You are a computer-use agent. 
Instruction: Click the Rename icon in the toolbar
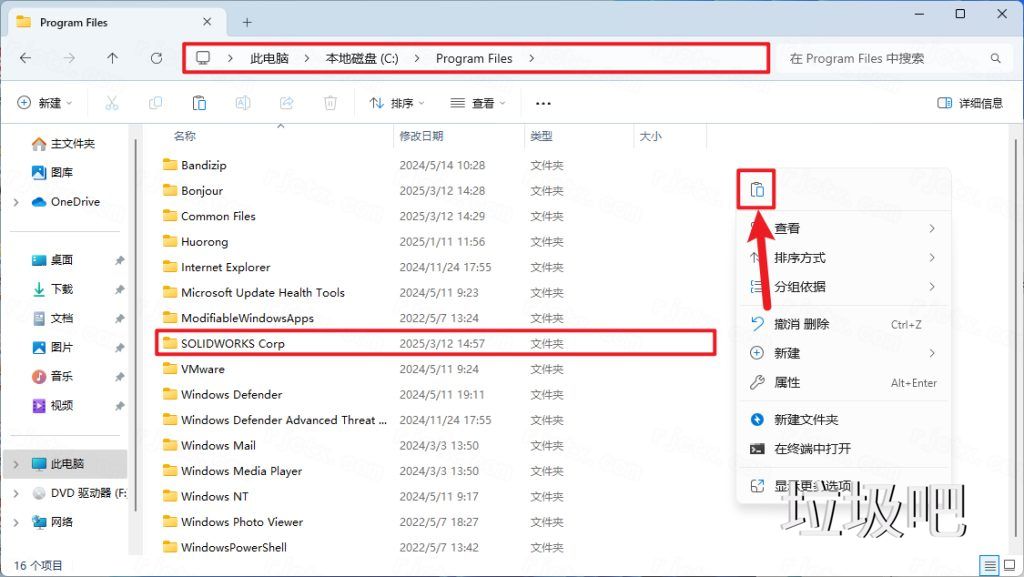242,103
